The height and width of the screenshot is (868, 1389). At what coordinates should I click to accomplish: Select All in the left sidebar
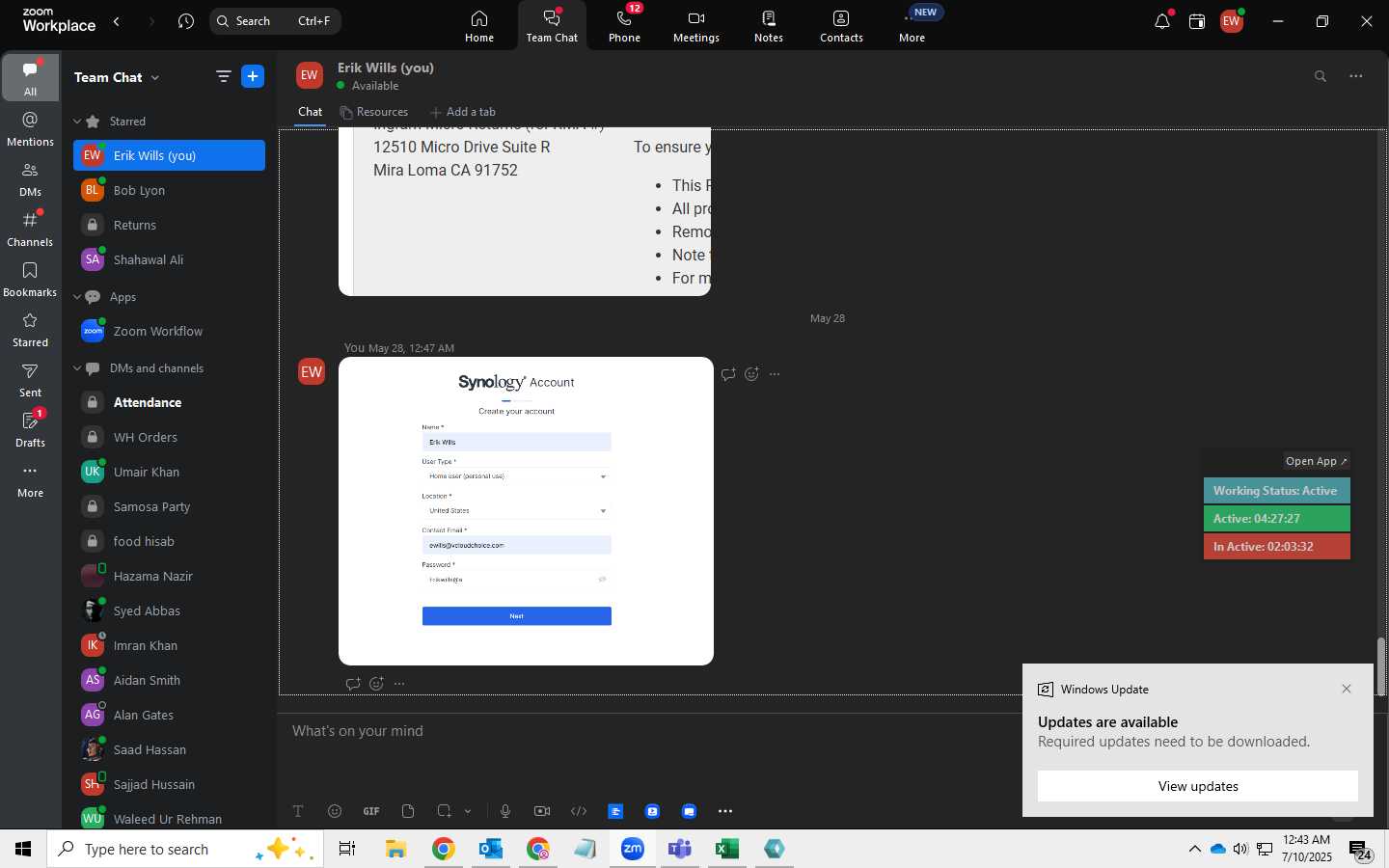point(30,77)
